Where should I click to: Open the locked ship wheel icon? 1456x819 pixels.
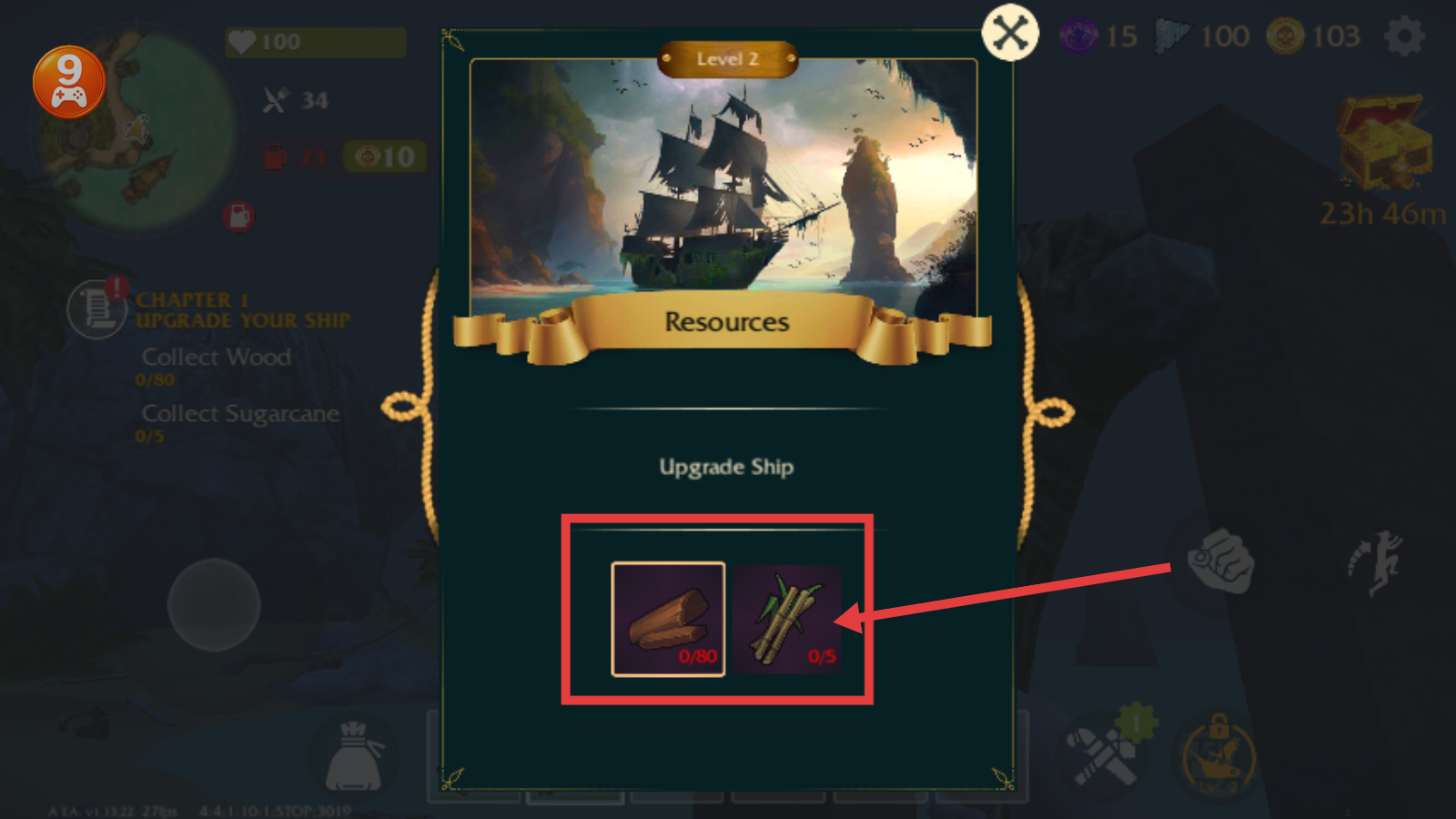click(x=1218, y=755)
